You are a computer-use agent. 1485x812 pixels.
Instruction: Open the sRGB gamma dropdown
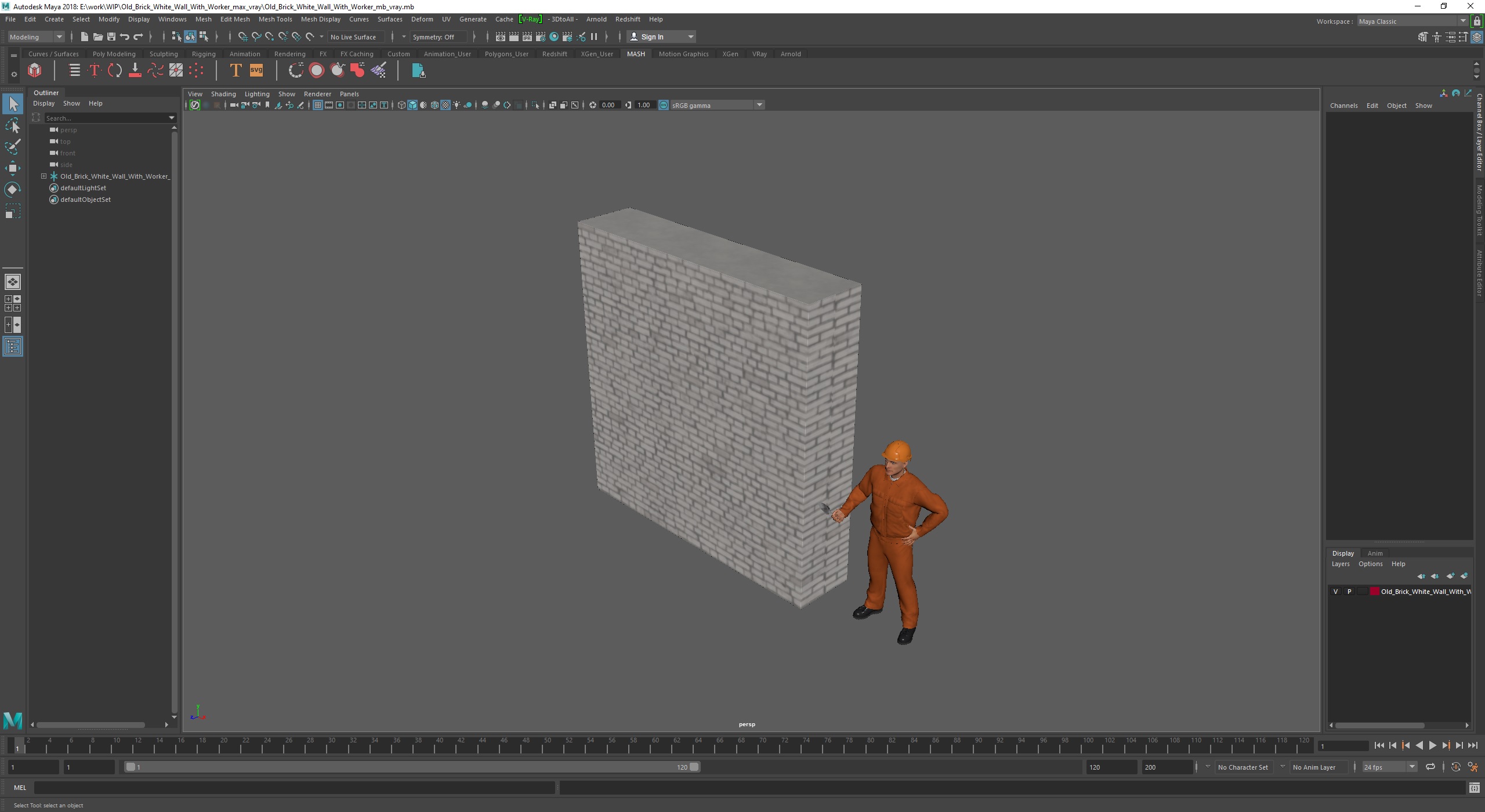coord(718,105)
